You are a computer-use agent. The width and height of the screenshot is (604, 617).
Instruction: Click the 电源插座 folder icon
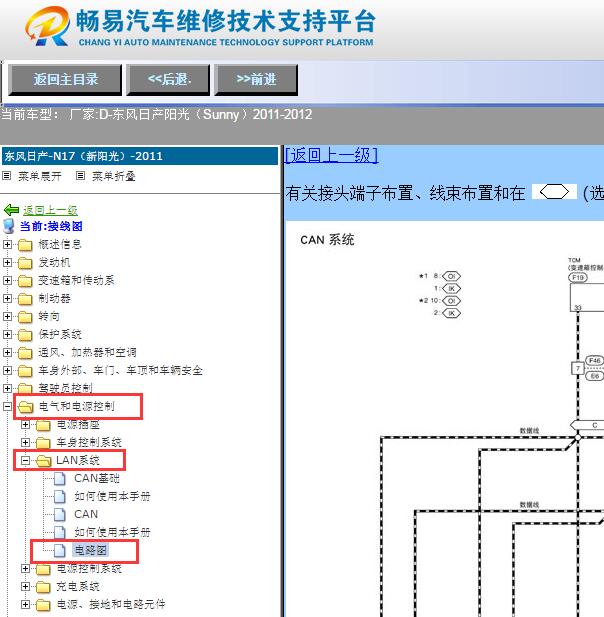pyautogui.click(x=43, y=425)
